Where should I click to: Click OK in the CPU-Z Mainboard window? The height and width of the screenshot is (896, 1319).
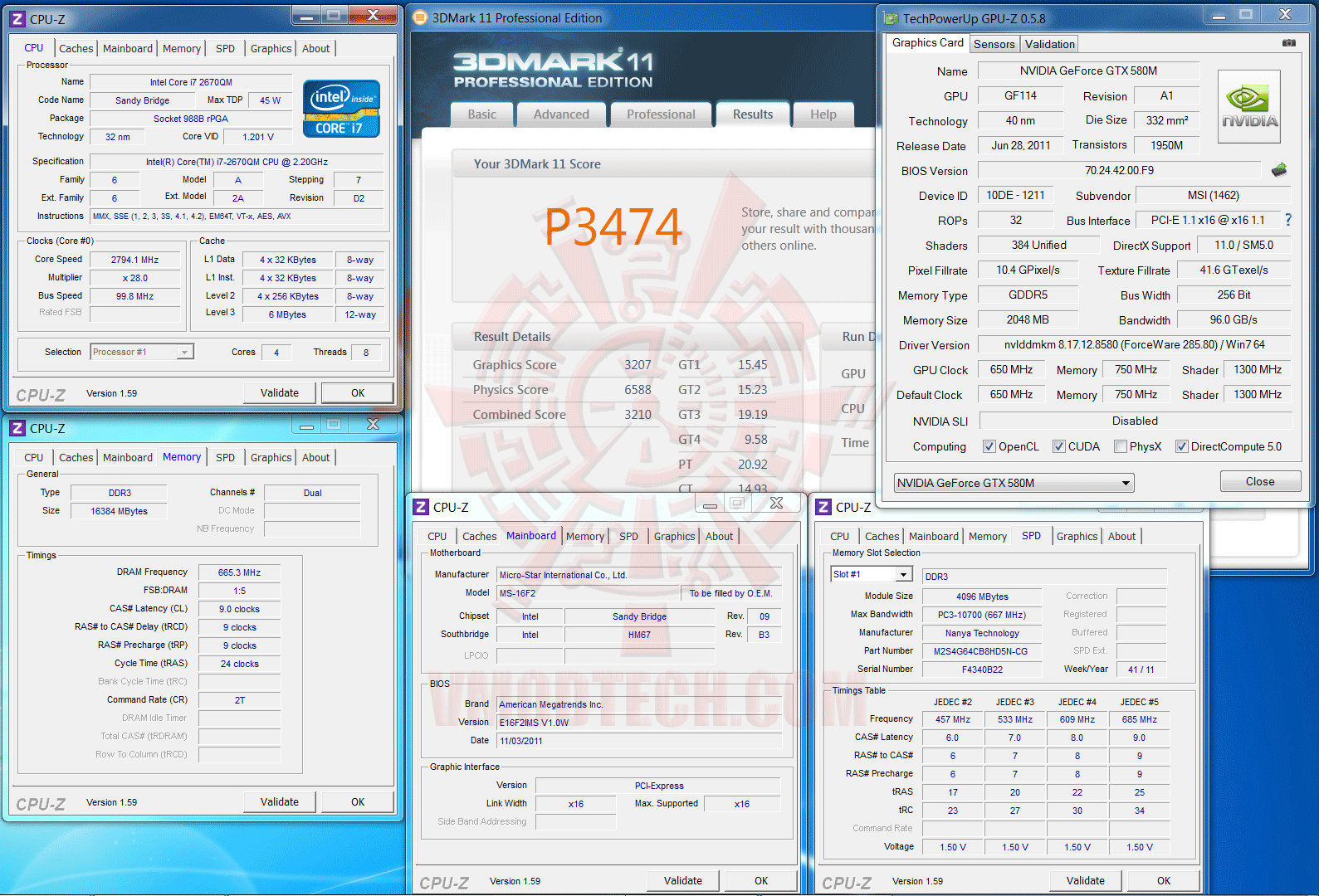[x=761, y=881]
